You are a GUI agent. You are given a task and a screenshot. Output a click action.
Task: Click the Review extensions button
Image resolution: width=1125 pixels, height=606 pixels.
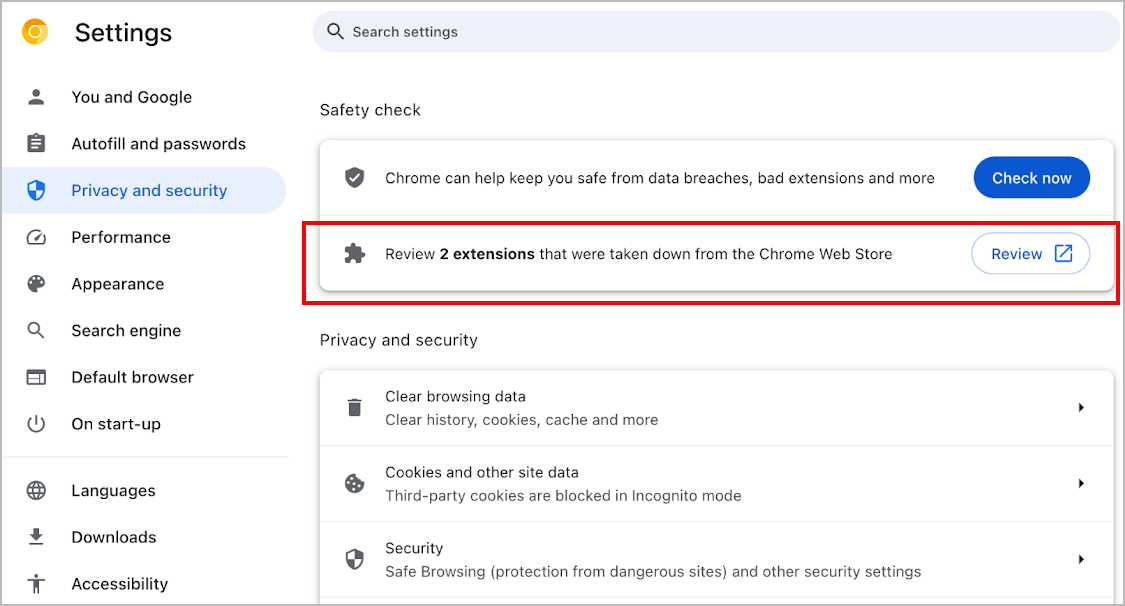coord(1030,254)
